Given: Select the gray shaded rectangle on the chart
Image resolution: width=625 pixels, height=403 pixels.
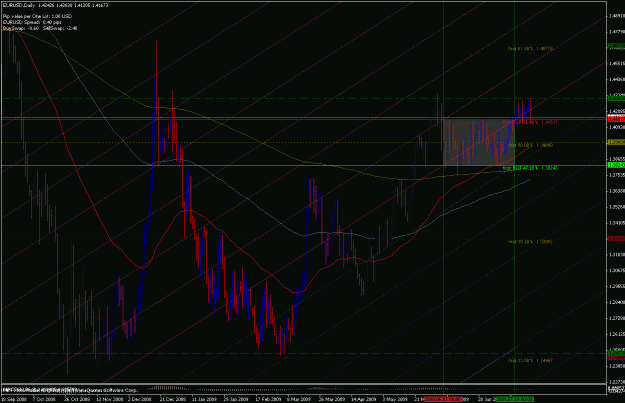Looking at the screenshot, I should click(x=479, y=142).
